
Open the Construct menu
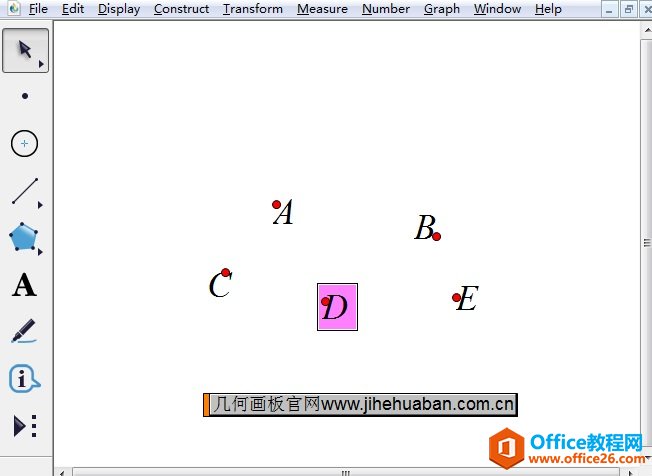181,9
